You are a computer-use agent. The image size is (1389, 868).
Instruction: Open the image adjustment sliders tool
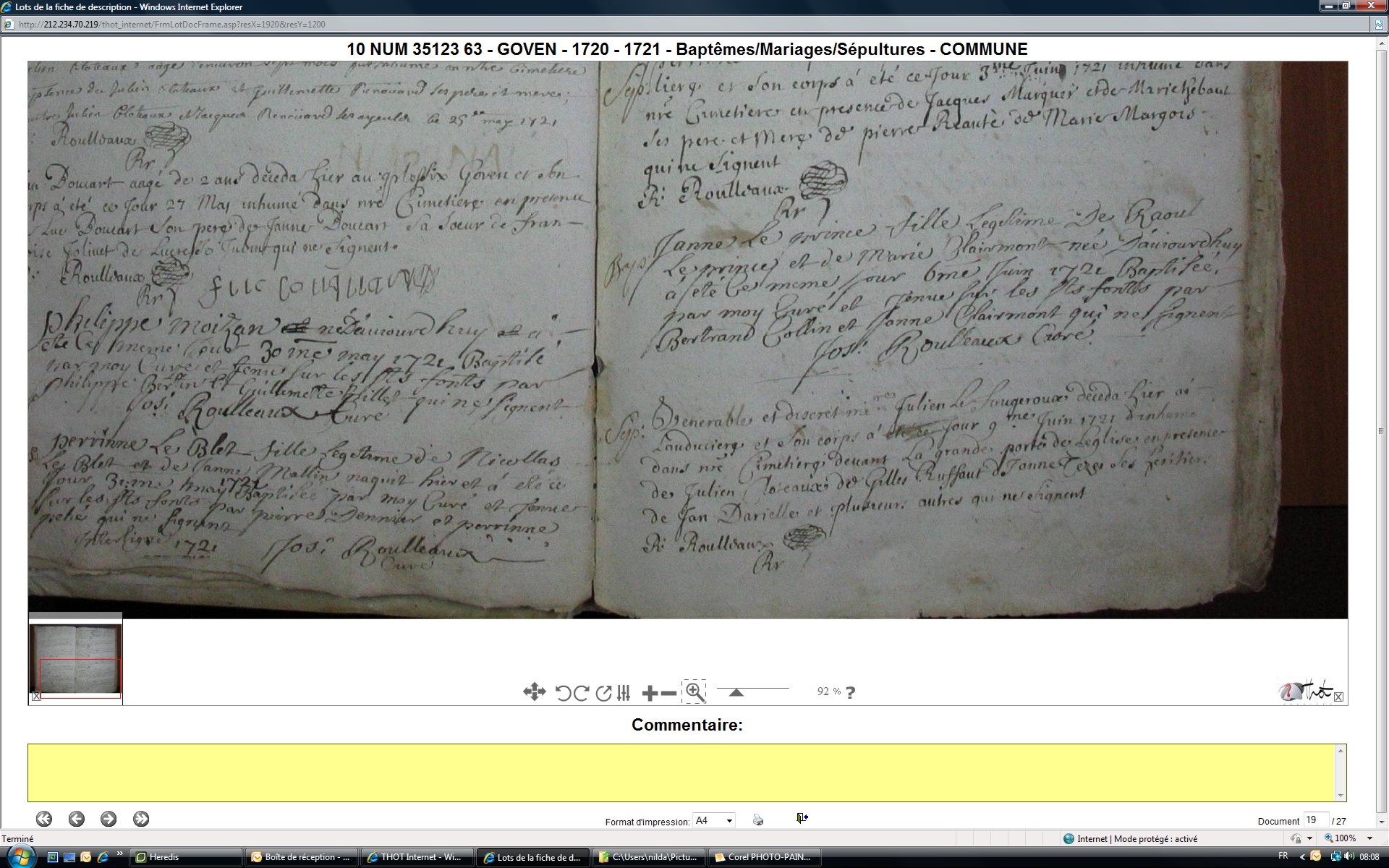click(624, 693)
